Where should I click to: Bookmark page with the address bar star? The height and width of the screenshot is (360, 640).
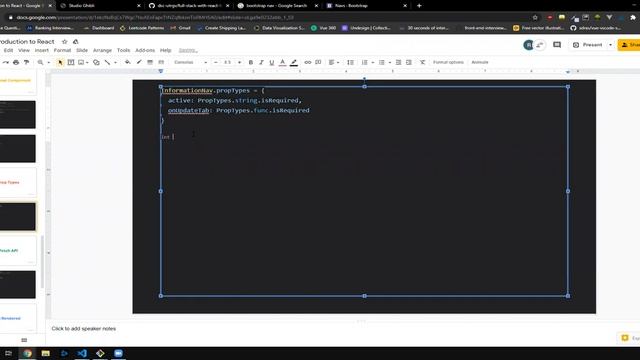[x=535, y=18]
